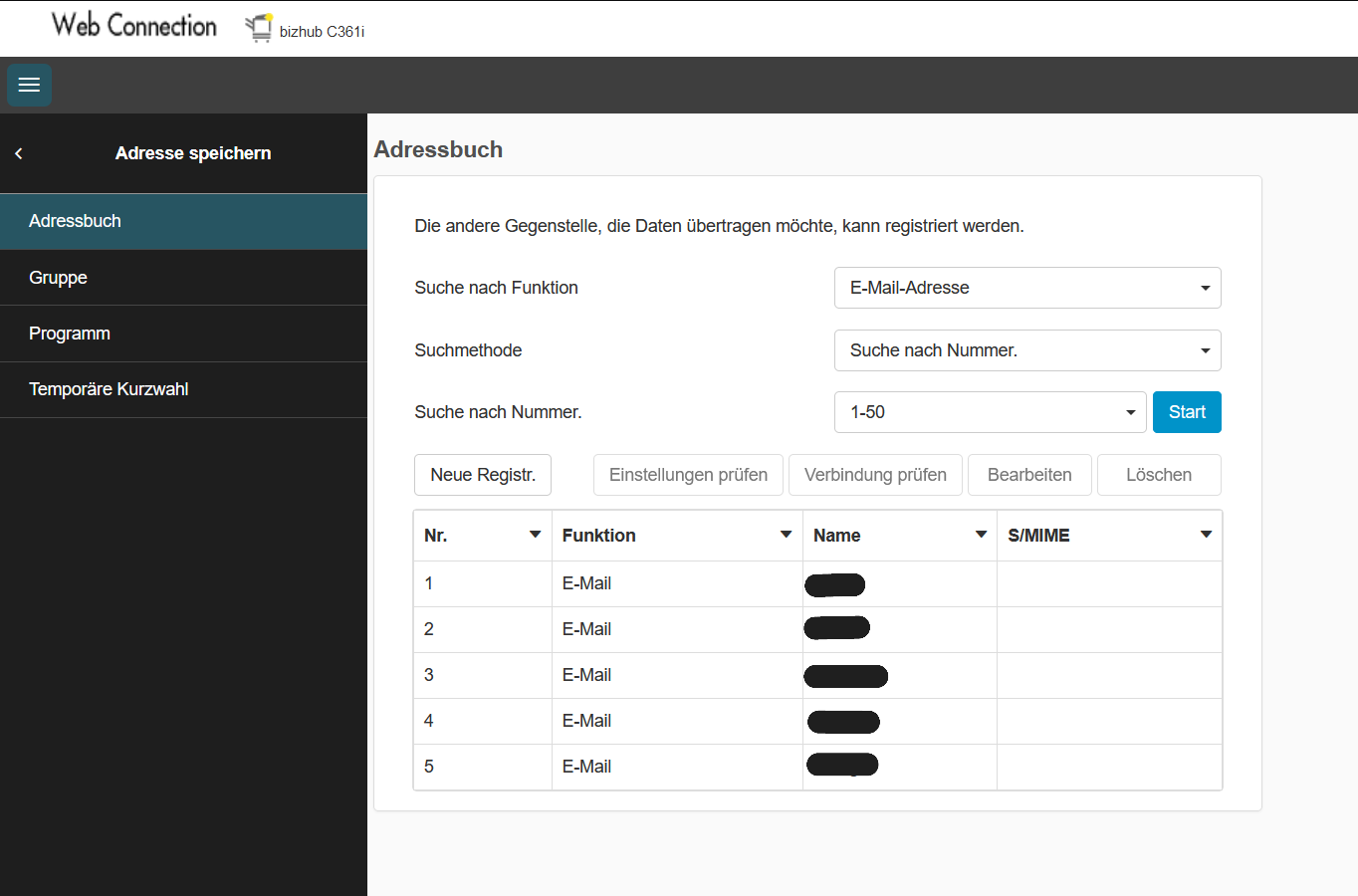Image resolution: width=1358 pixels, height=896 pixels.
Task: Select Adressbuch in the sidebar
Action: pyautogui.click(x=183, y=221)
